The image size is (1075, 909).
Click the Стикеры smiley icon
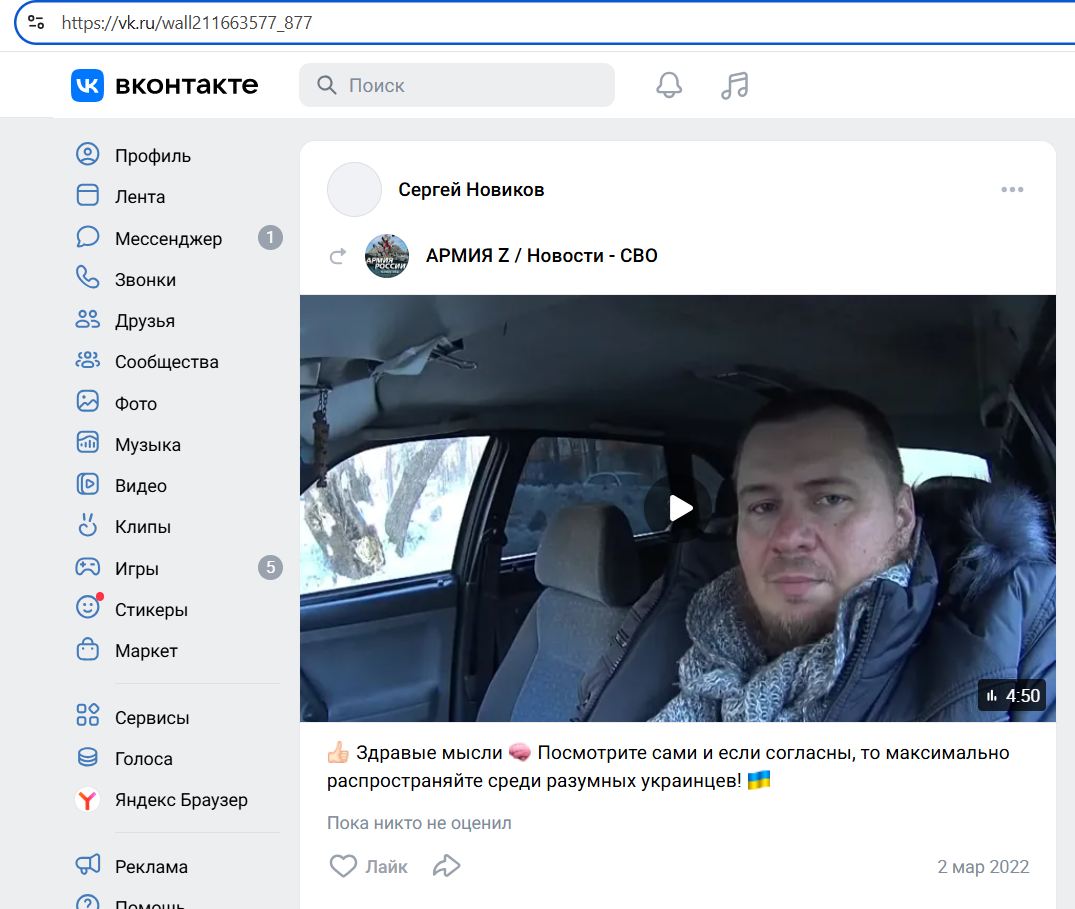pos(88,607)
